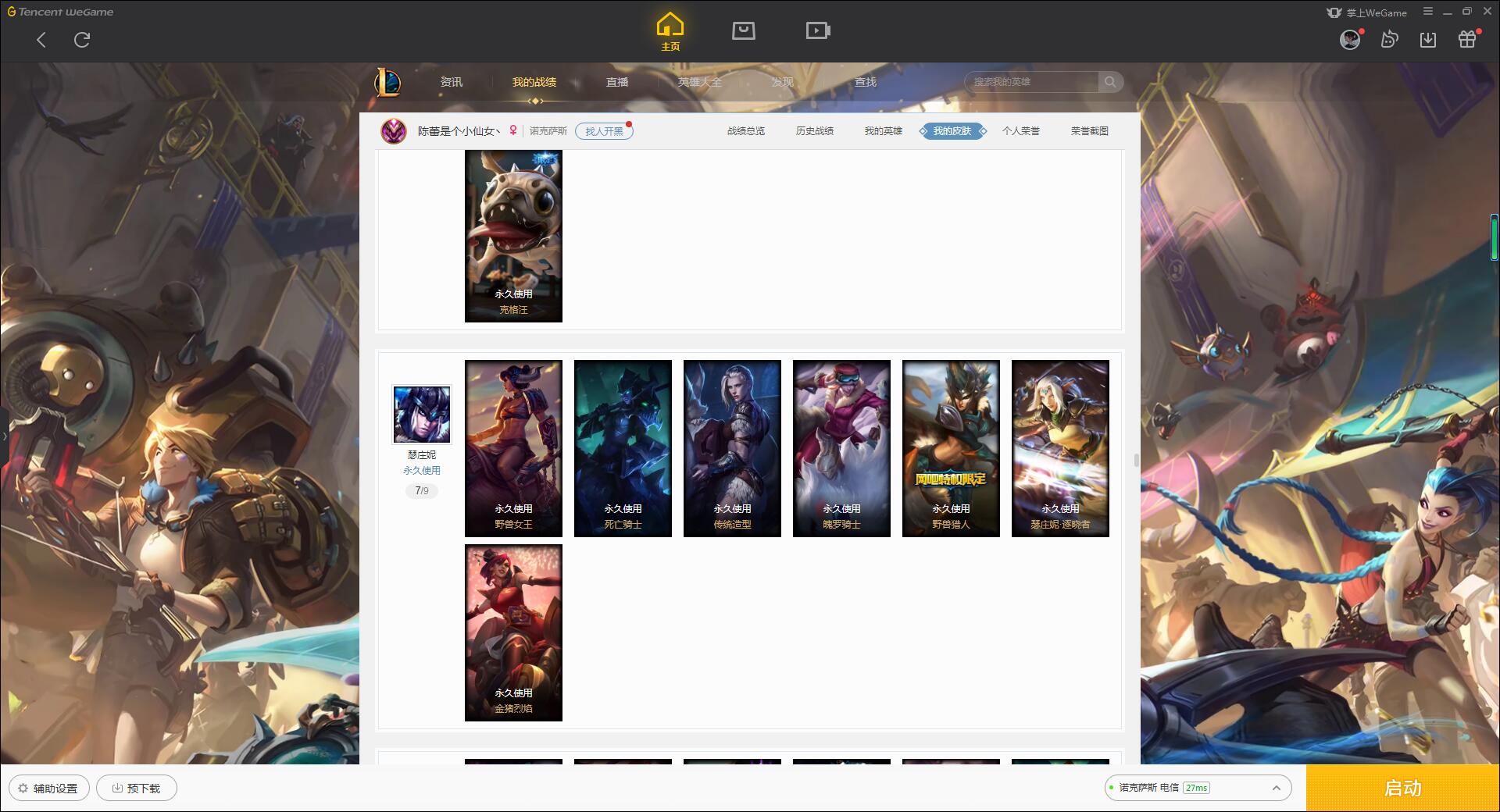The width and height of the screenshot is (1500, 812).
Task: Open the store bag icon in top bar
Action: pyautogui.click(x=743, y=30)
